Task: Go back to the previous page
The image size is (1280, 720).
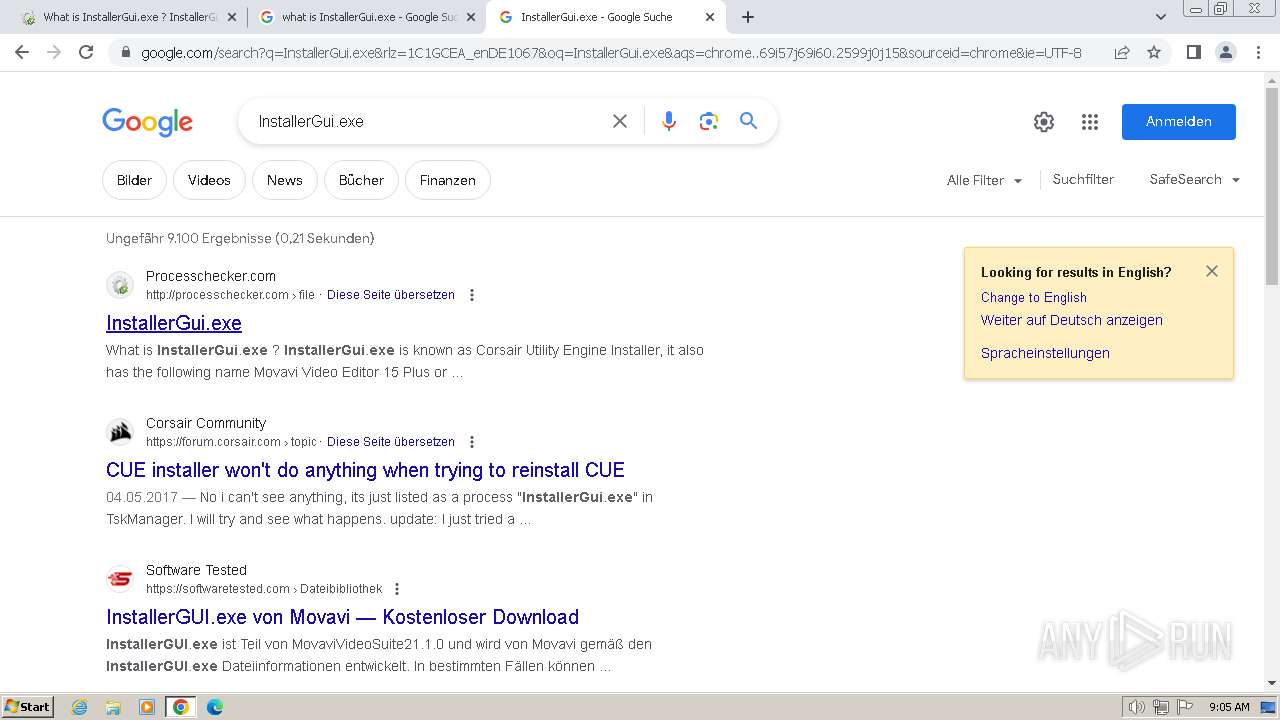Action: pos(22,52)
